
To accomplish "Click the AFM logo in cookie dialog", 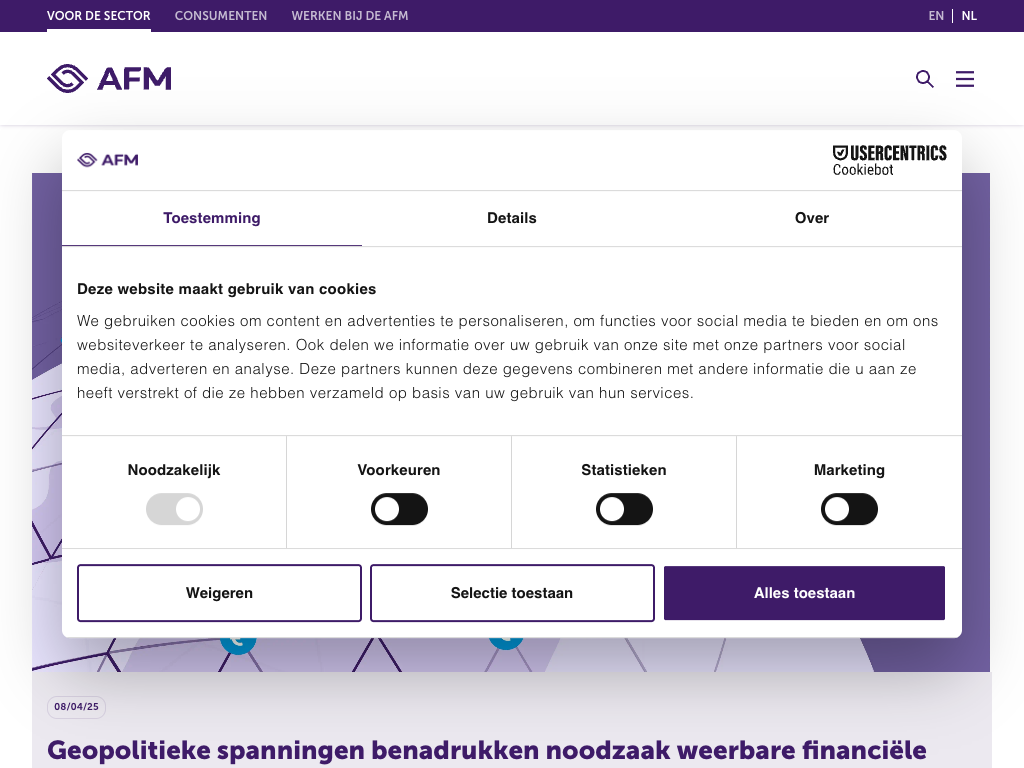I will [108, 160].
